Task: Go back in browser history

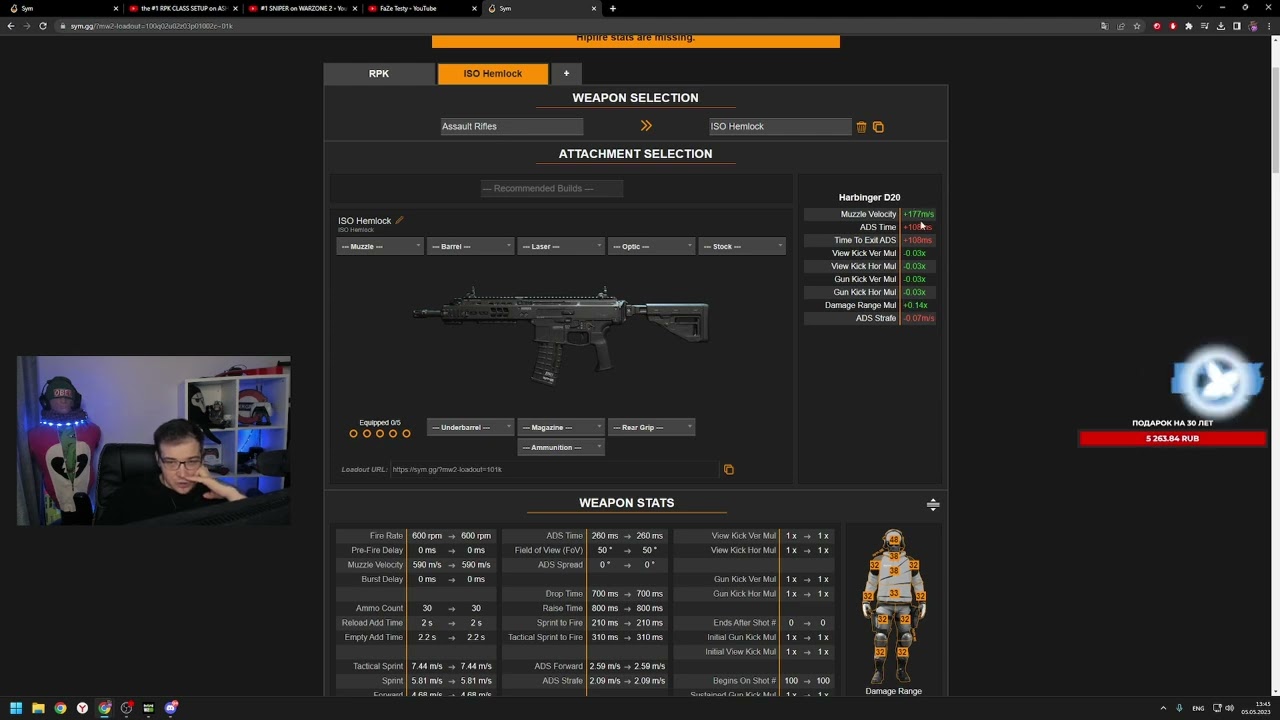Action: click(x=11, y=26)
